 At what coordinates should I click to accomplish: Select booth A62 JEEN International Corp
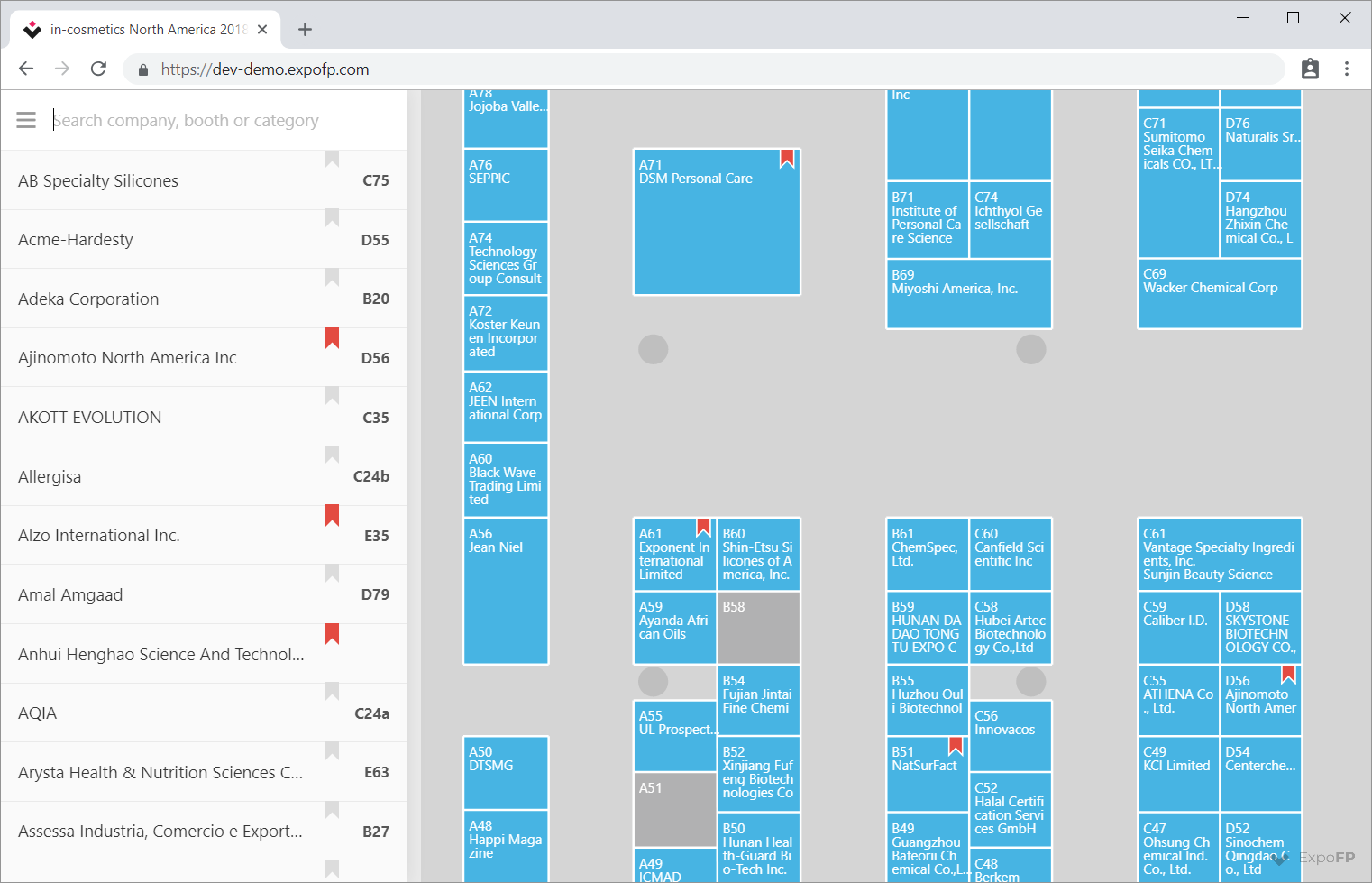click(x=506, y=408)
